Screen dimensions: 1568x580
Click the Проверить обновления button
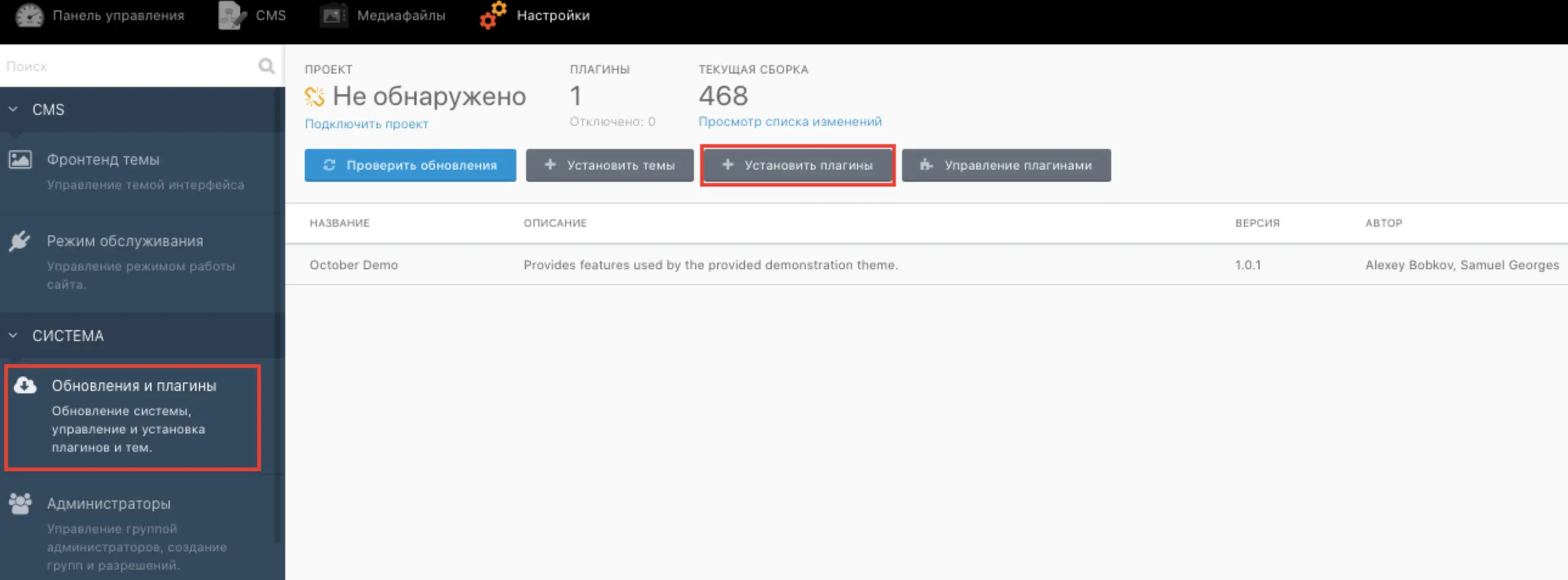click(411, 165)
